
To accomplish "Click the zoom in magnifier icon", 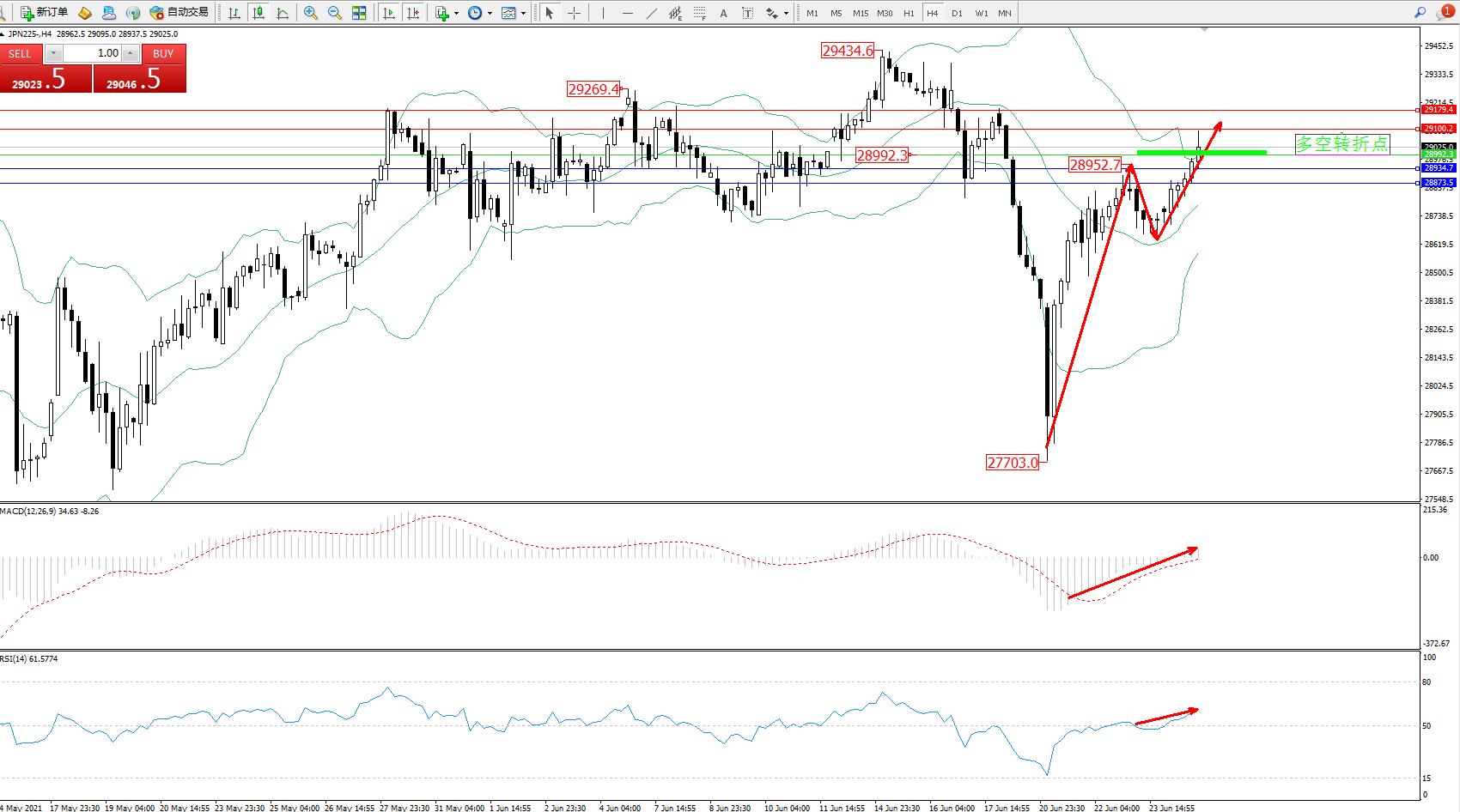I will pos(311,13).
